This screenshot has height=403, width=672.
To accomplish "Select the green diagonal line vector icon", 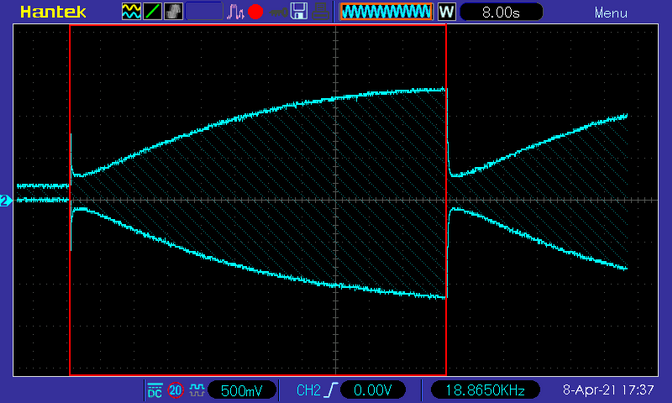I will tap(152, 11).
